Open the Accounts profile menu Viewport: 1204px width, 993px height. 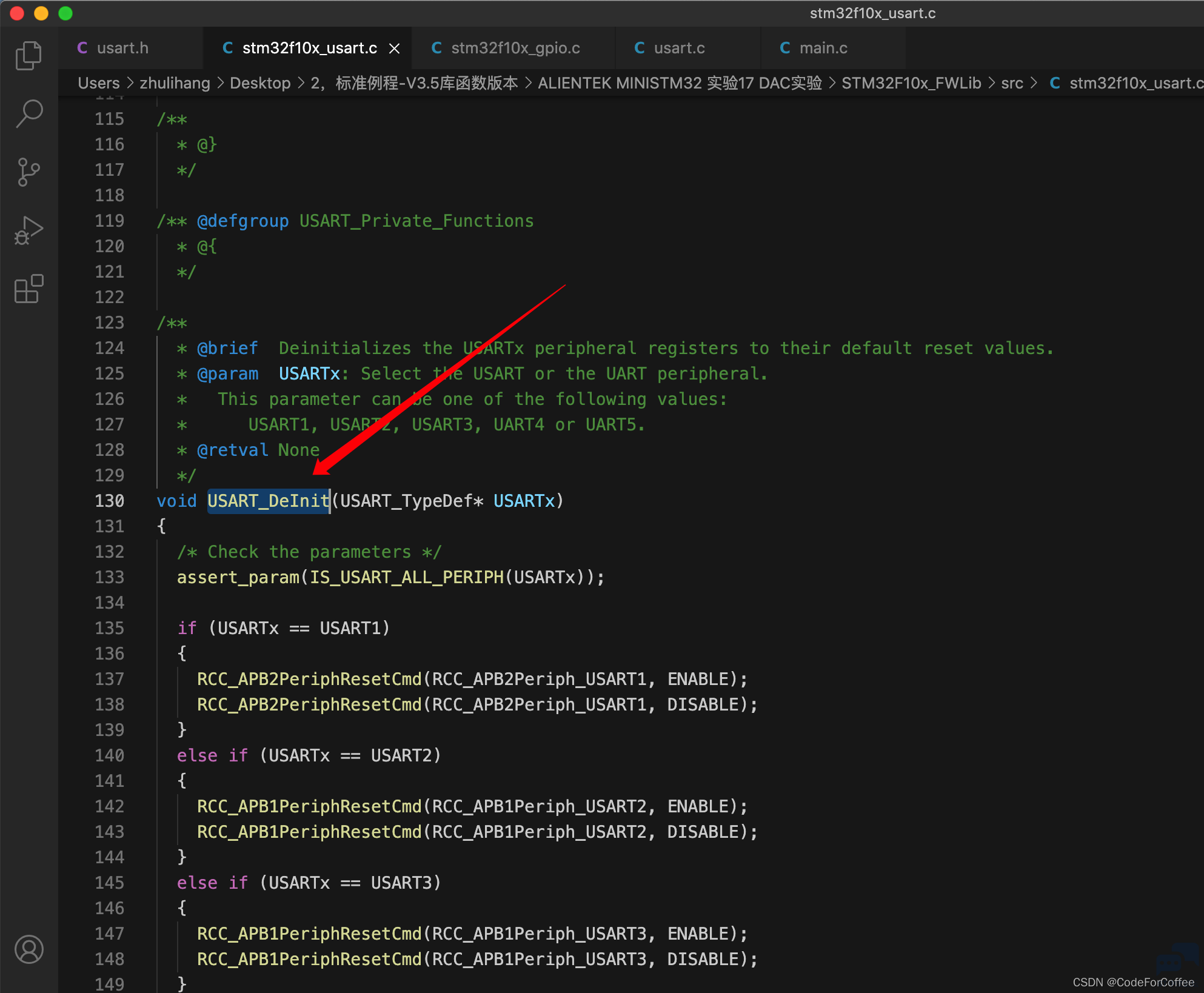[x=28, y=949]
